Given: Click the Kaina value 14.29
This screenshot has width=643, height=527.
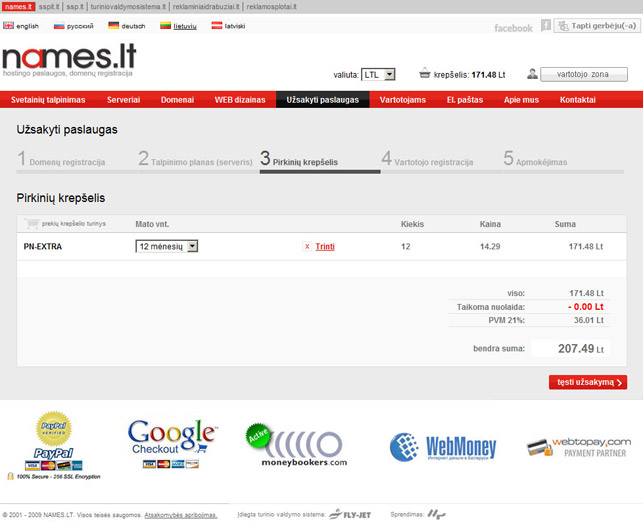Looking at the screenshot, I should (490, 246).
